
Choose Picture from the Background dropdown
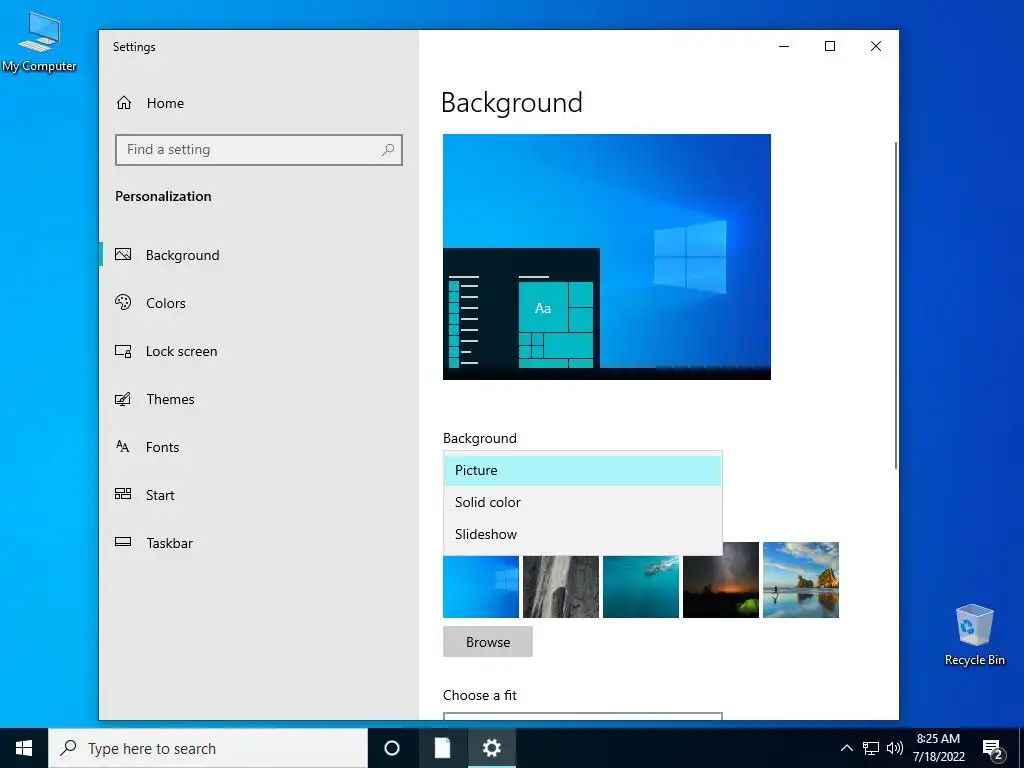tap(582, 470)
